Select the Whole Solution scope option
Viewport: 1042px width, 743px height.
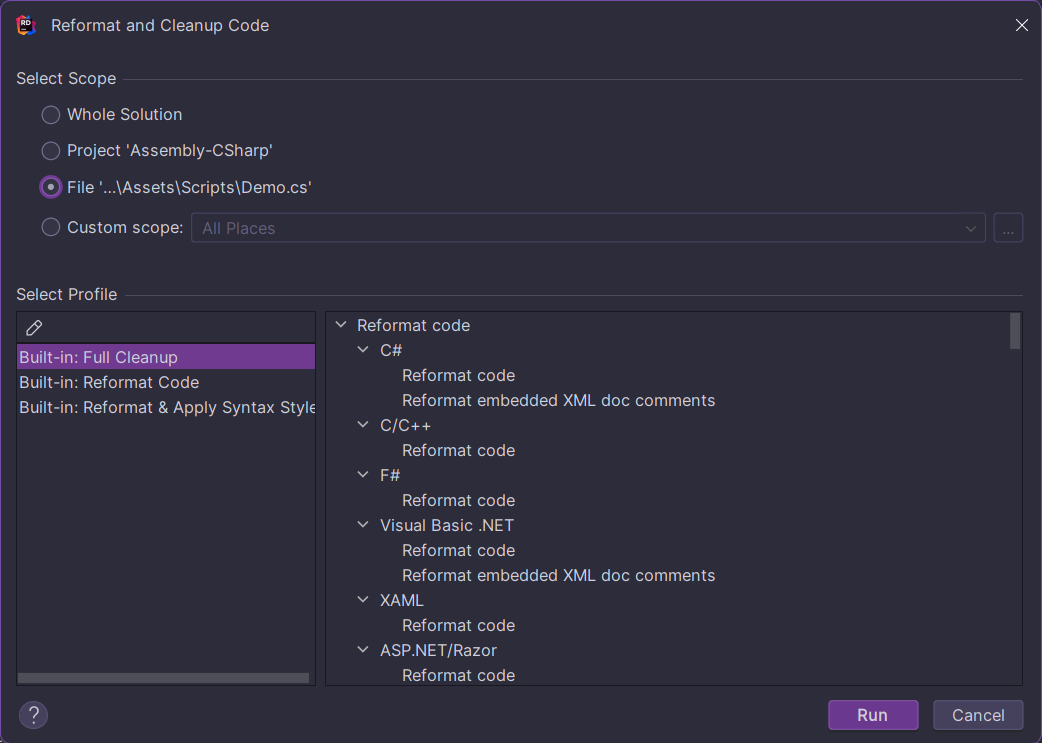click(x=51, y=115)
